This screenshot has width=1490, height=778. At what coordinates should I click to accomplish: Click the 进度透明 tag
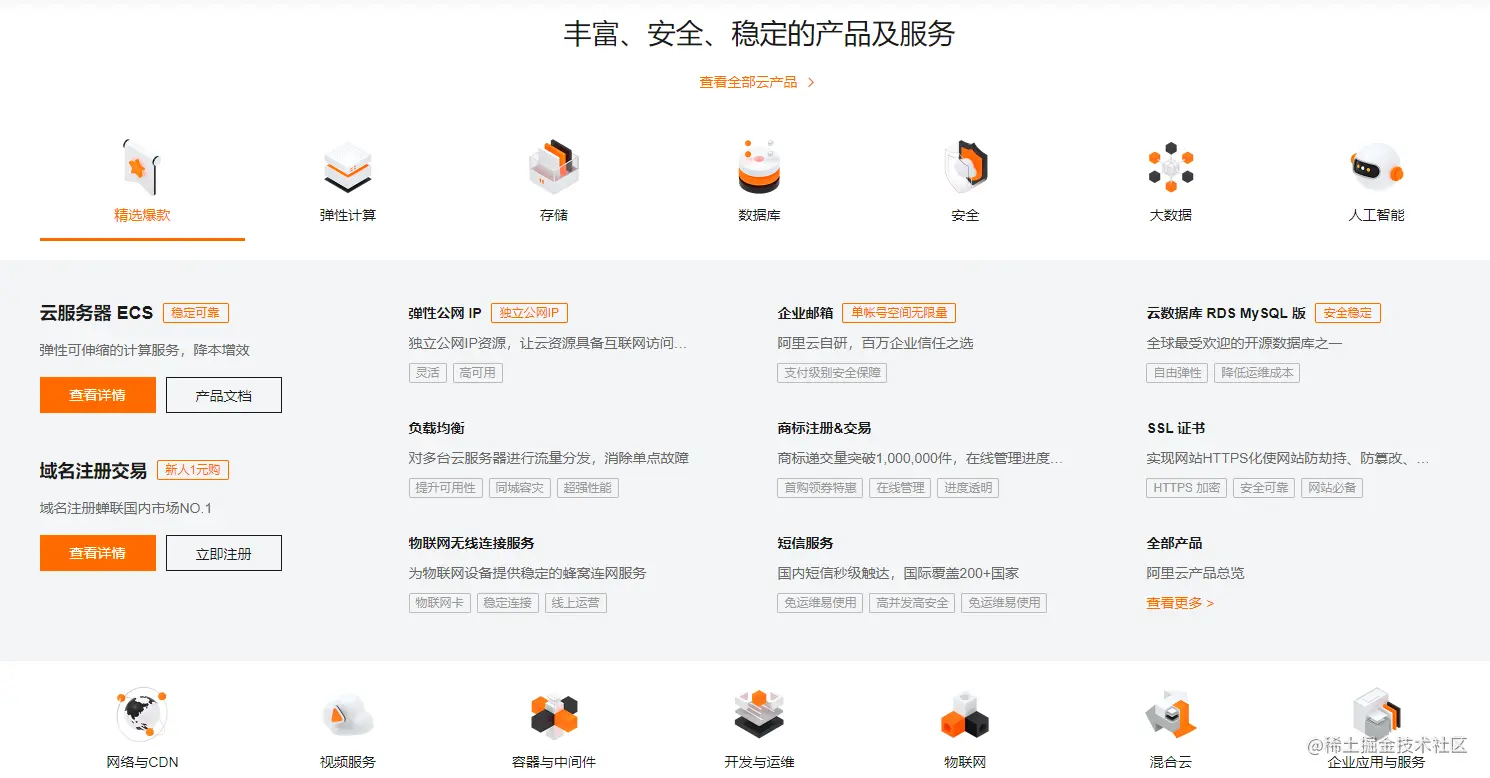click(x=968, y=488)
